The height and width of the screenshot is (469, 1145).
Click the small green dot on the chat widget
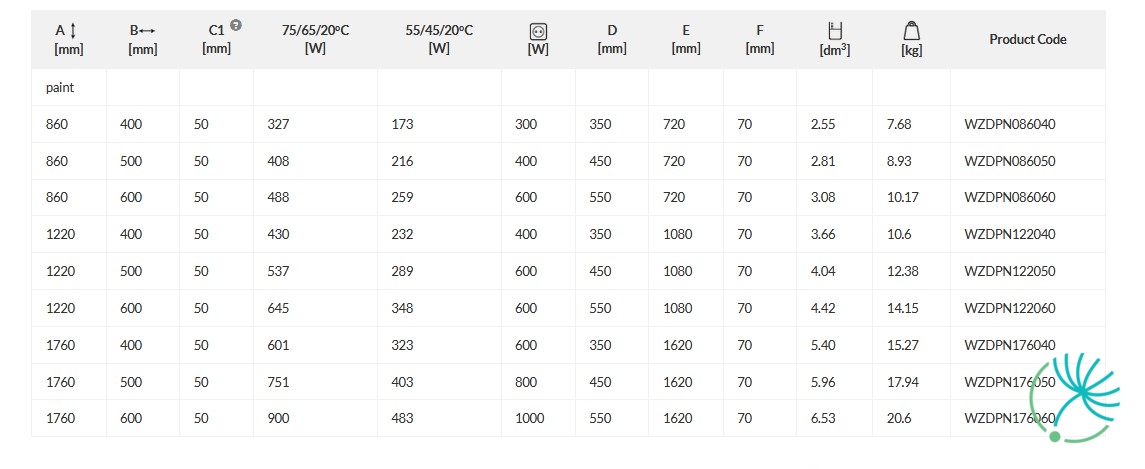(x=1054, y=436)
